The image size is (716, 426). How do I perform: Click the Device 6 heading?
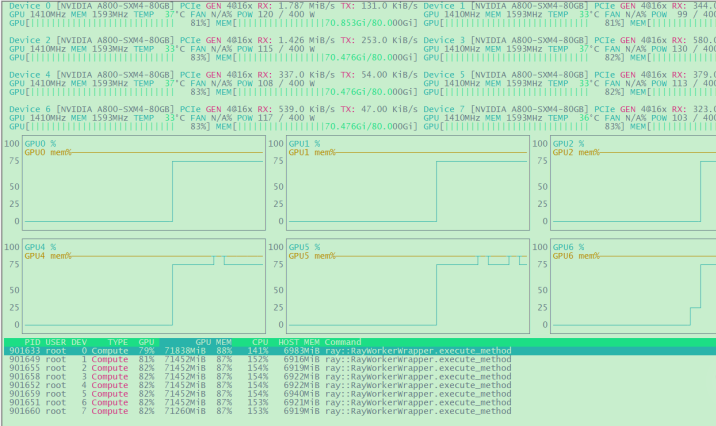click(x=30, y=109)
